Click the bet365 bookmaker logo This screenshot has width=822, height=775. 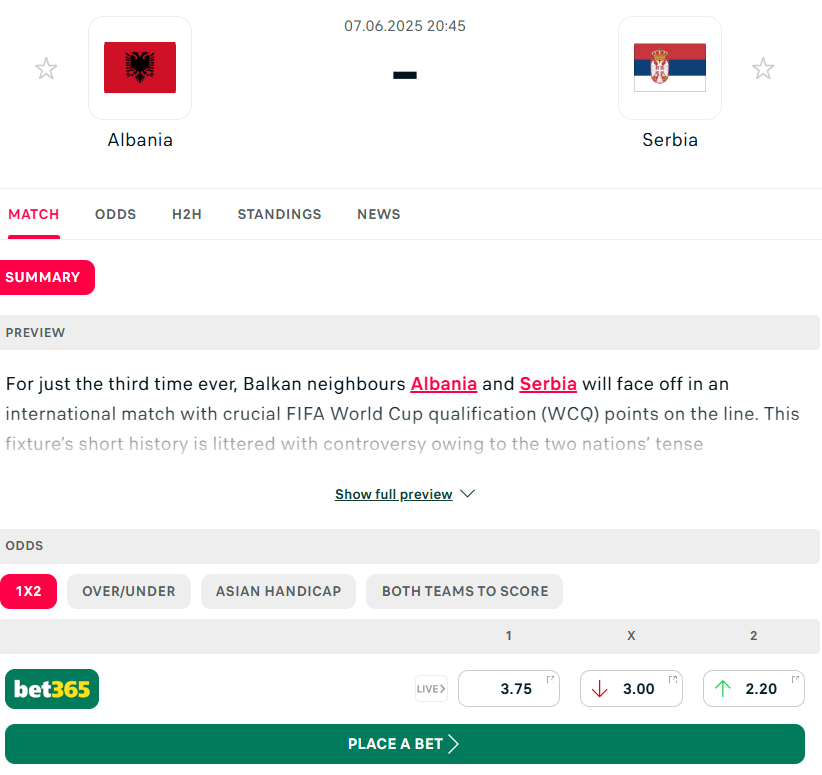click(52, 688)
